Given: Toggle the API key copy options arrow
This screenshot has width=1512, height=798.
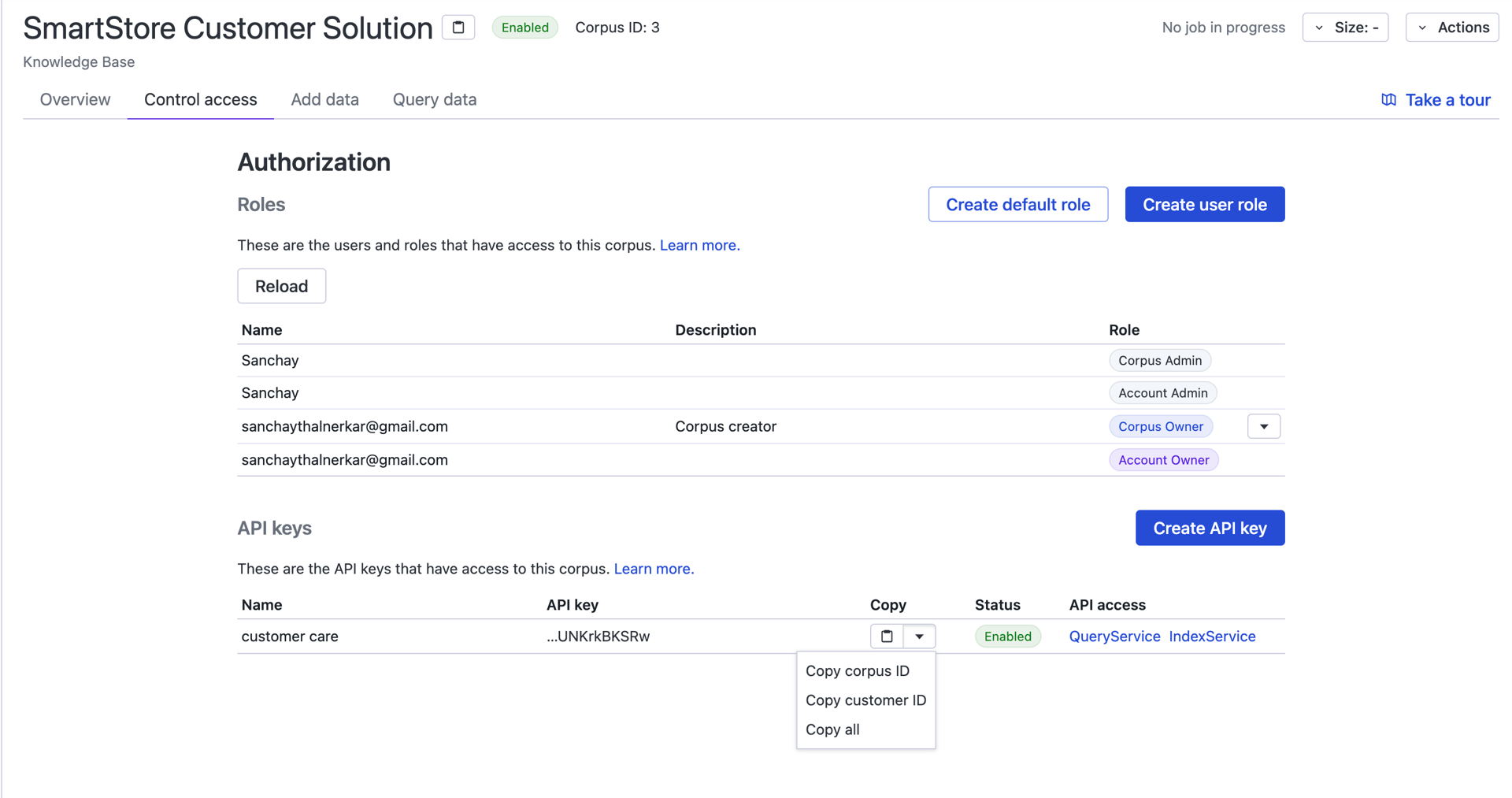Looking at the screenshot, I should click(x=919, y=637).
